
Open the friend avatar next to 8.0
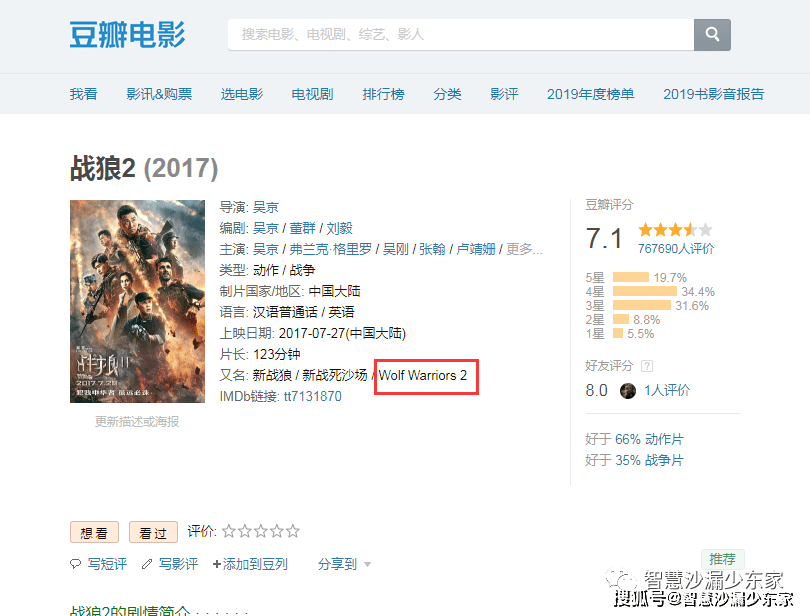tap(628, 391)
